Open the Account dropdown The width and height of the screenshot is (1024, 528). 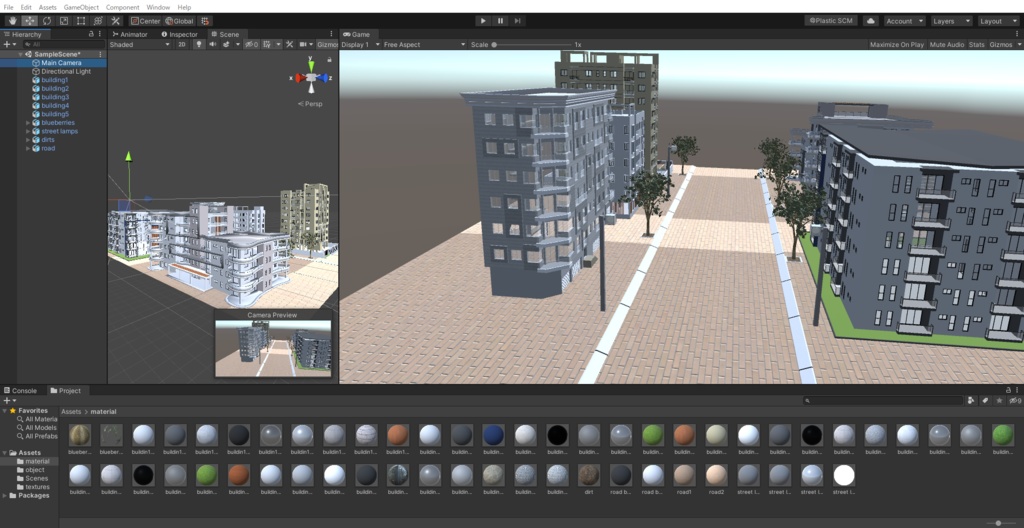[904, 21]
